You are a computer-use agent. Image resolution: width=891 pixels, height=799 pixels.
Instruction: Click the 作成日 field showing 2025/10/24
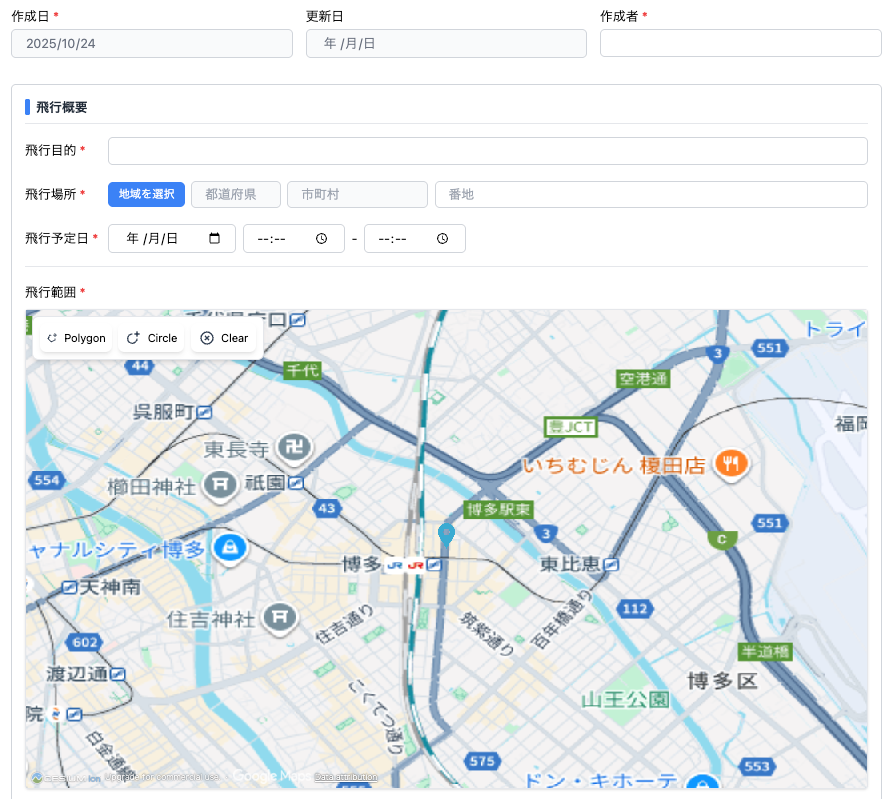pos(152,44)
